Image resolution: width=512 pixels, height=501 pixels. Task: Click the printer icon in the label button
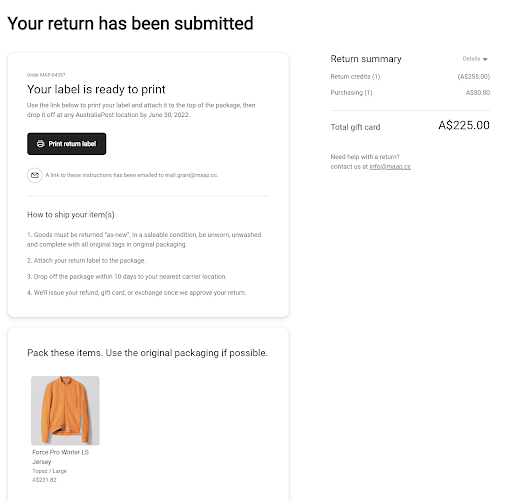coord(40,144)
